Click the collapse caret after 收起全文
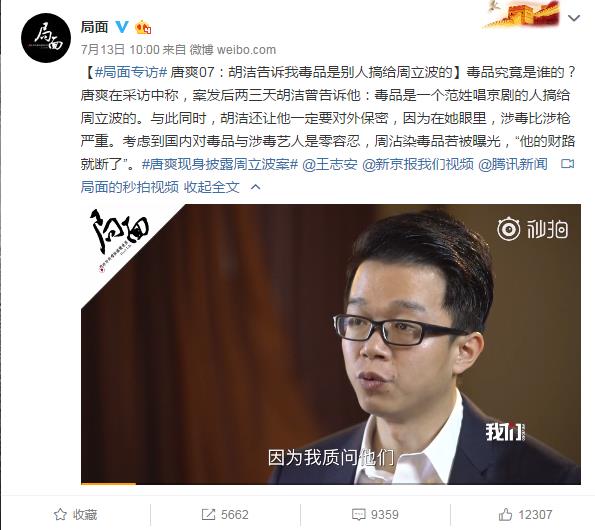595x530 pixels. pyautogui.click(x=256, y=187)
